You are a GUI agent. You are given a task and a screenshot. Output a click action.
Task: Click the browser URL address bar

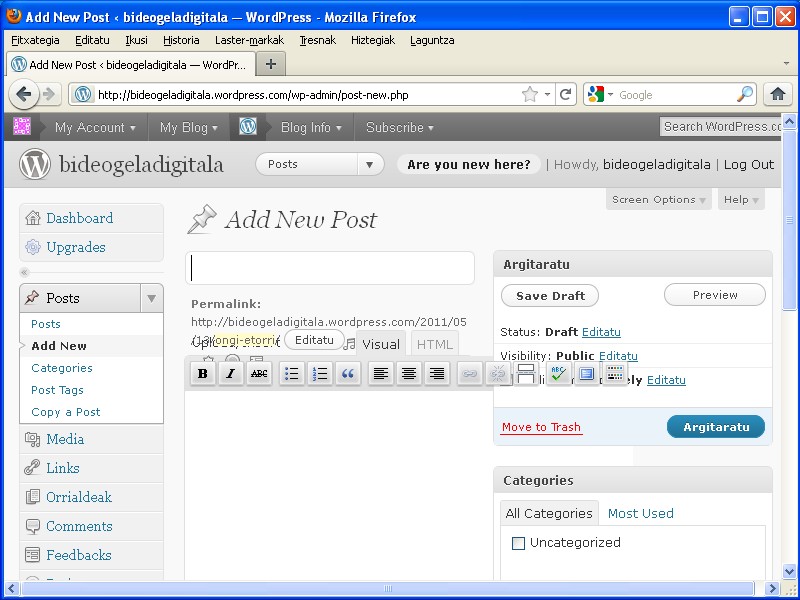[306, 95]
